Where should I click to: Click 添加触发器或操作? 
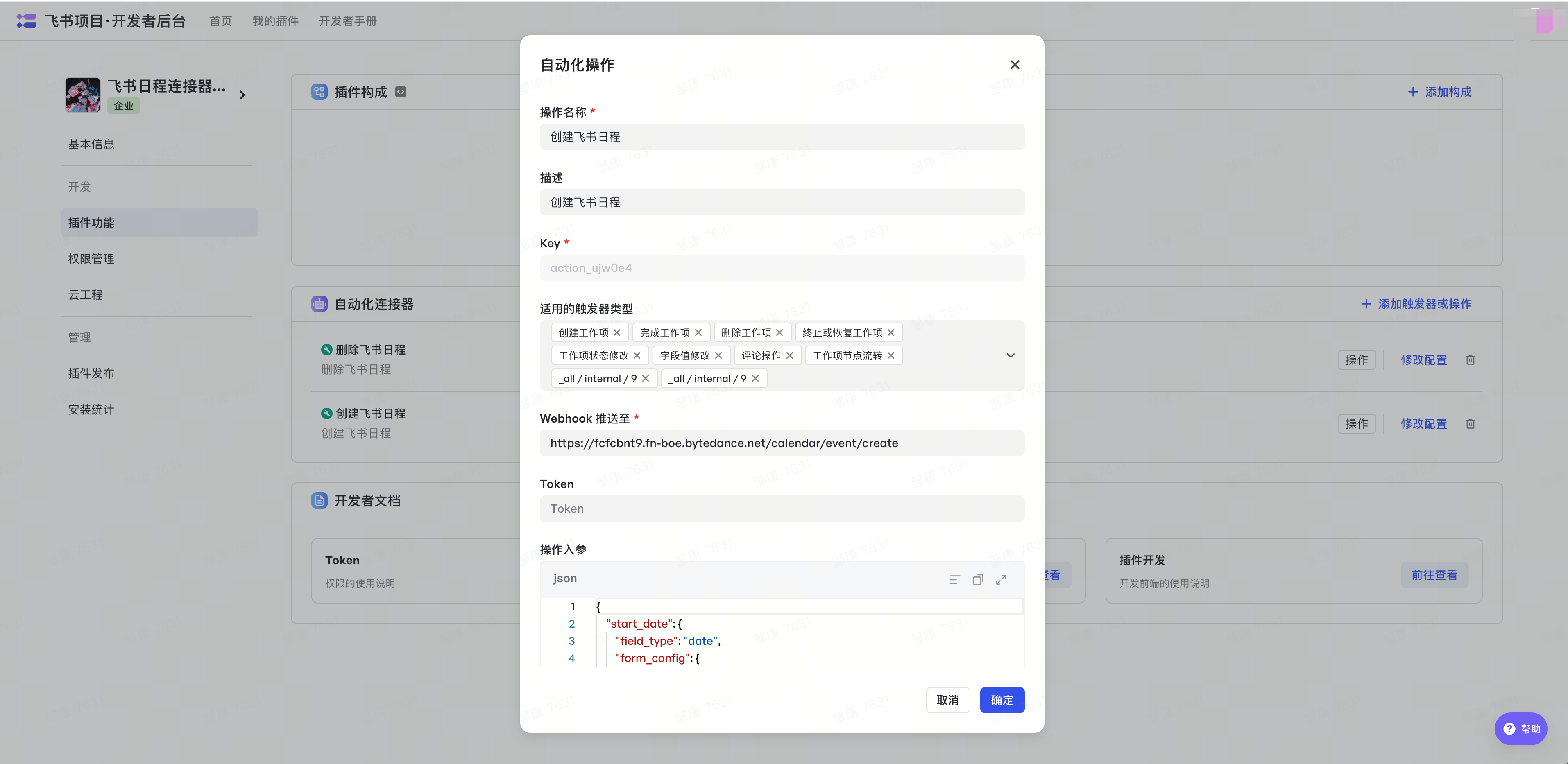click(x=1416, y=303)
